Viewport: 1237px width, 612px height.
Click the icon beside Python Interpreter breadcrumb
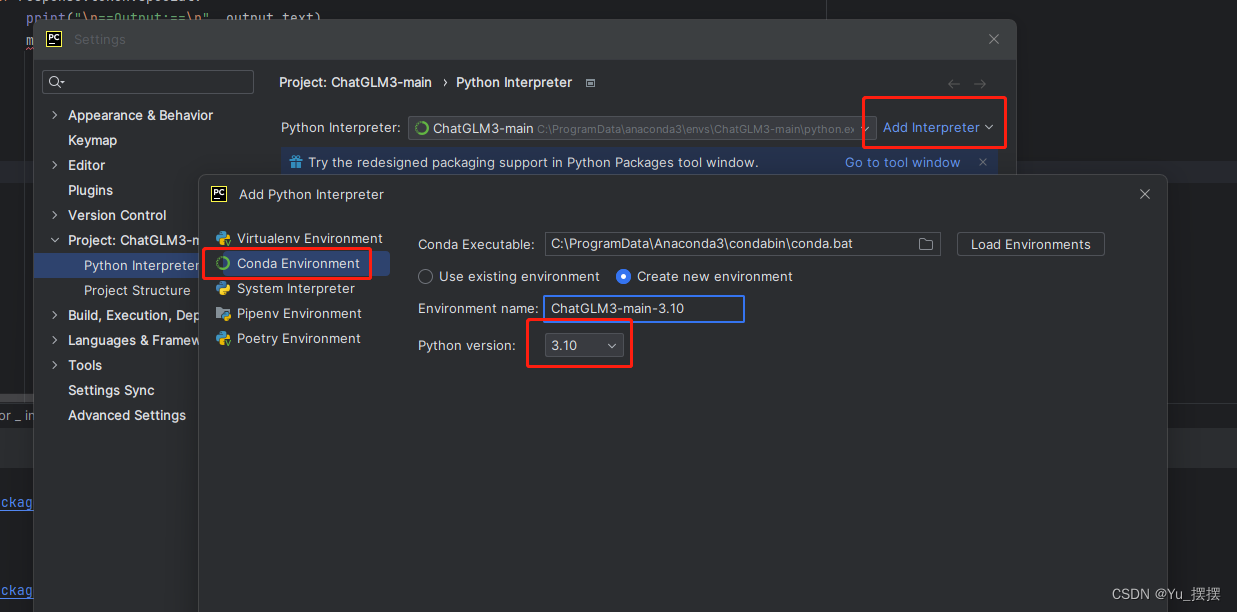(591, 83)
